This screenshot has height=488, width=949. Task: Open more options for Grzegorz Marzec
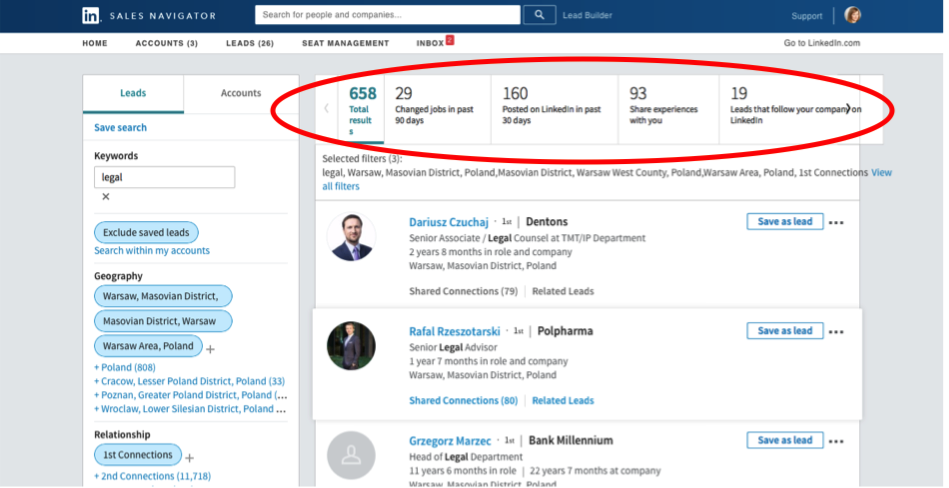click(836, 441)
